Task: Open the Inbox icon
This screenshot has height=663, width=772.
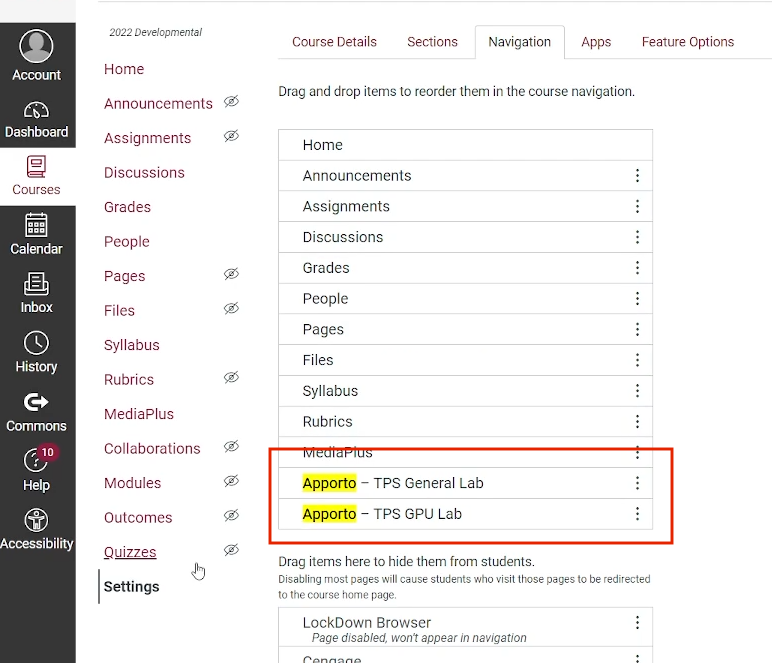Action: [37, 284]
